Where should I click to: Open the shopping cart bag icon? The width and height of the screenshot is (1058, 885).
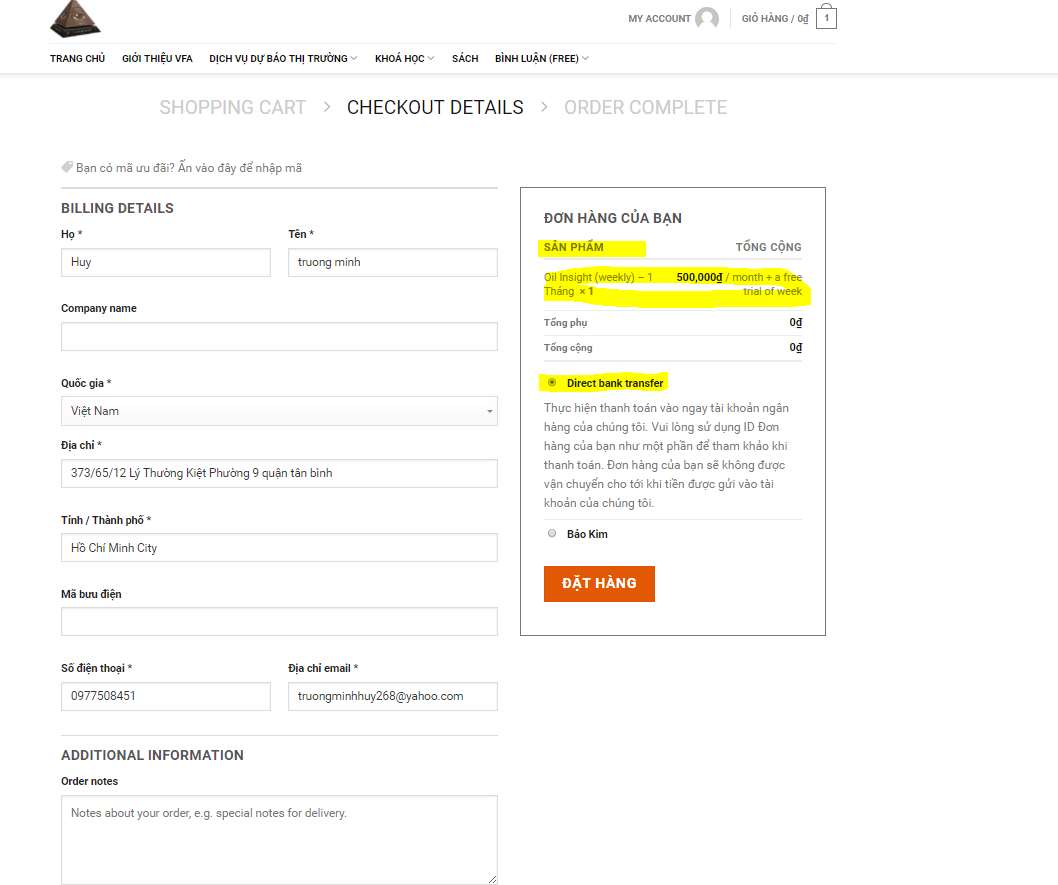[x=826, y=18]
